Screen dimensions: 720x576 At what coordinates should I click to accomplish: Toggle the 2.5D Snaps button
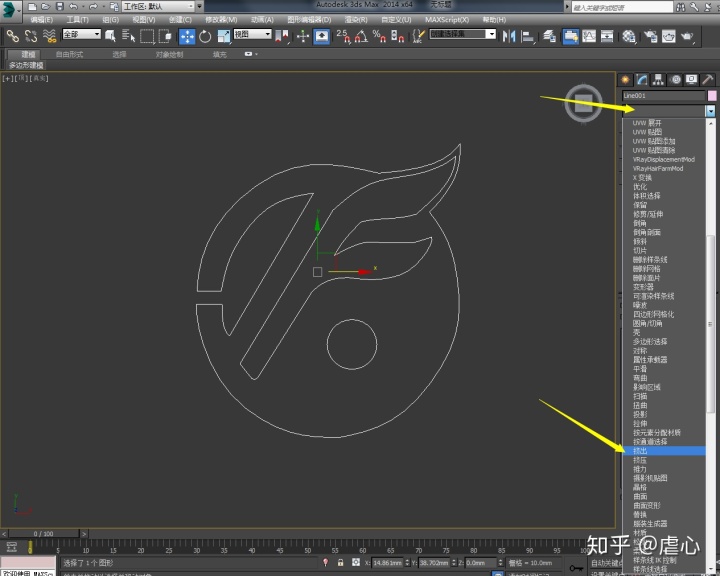(343, 36)
